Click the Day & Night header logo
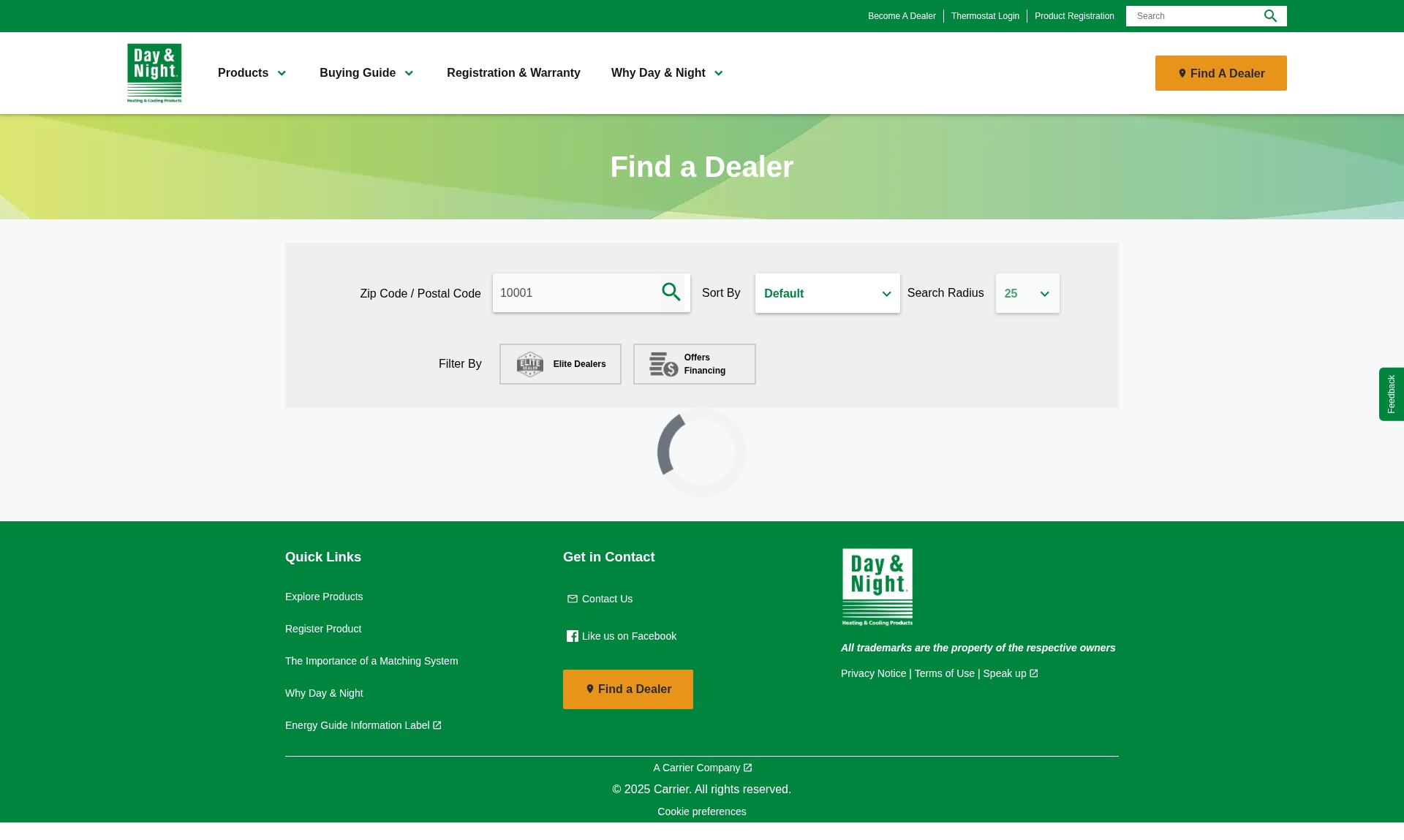 point(154,73)
